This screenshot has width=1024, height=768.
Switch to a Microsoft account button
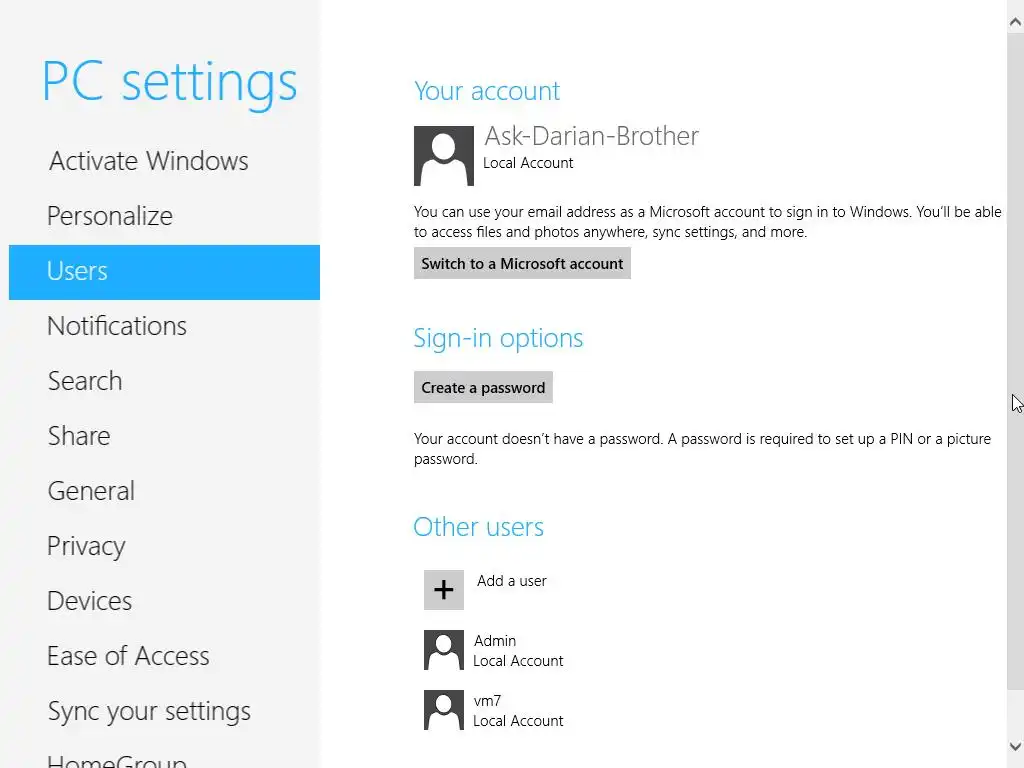[522, 263]
